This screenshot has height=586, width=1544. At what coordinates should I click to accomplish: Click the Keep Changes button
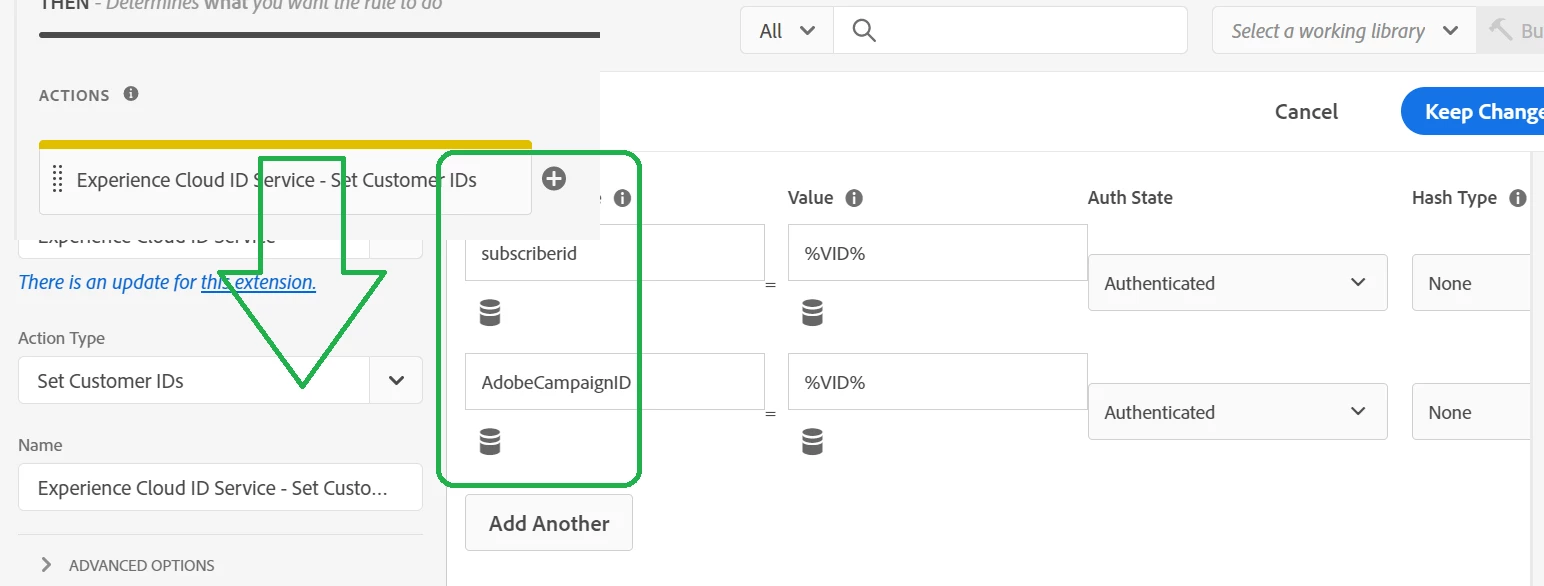coord(1473,112)
